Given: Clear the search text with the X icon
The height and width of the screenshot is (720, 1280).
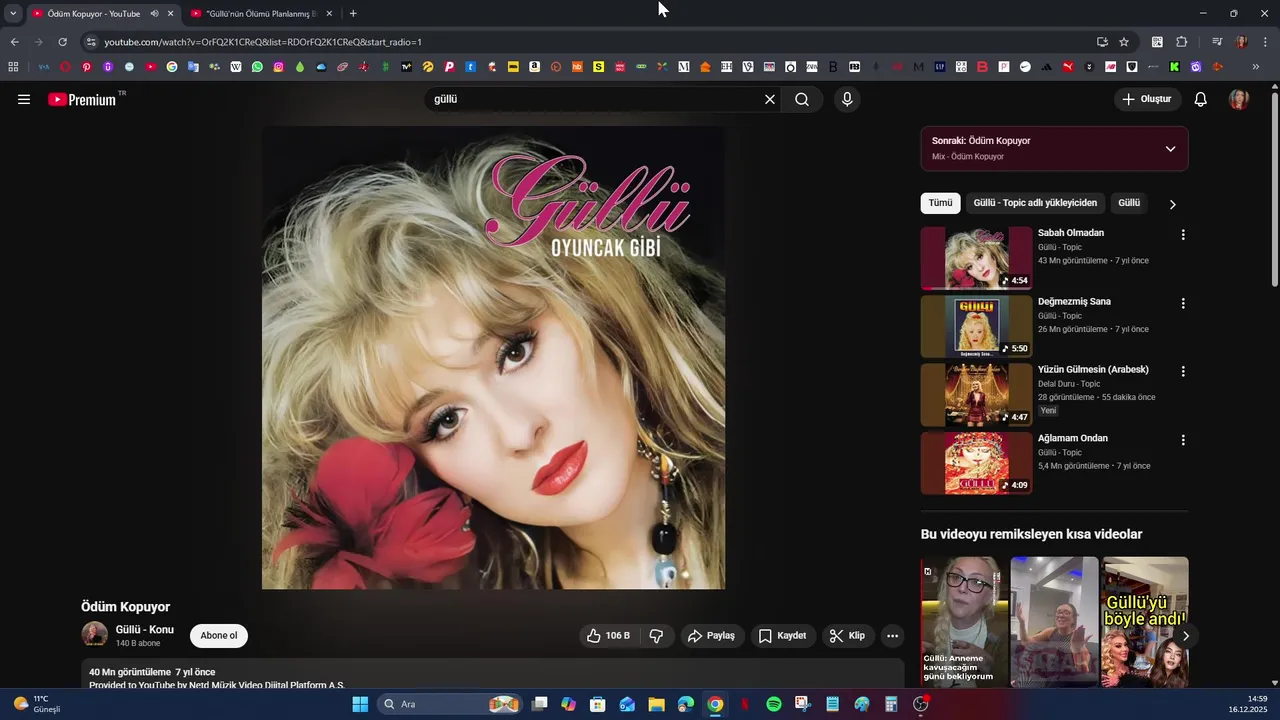Looking at the screenshot, I should [770, 99].
